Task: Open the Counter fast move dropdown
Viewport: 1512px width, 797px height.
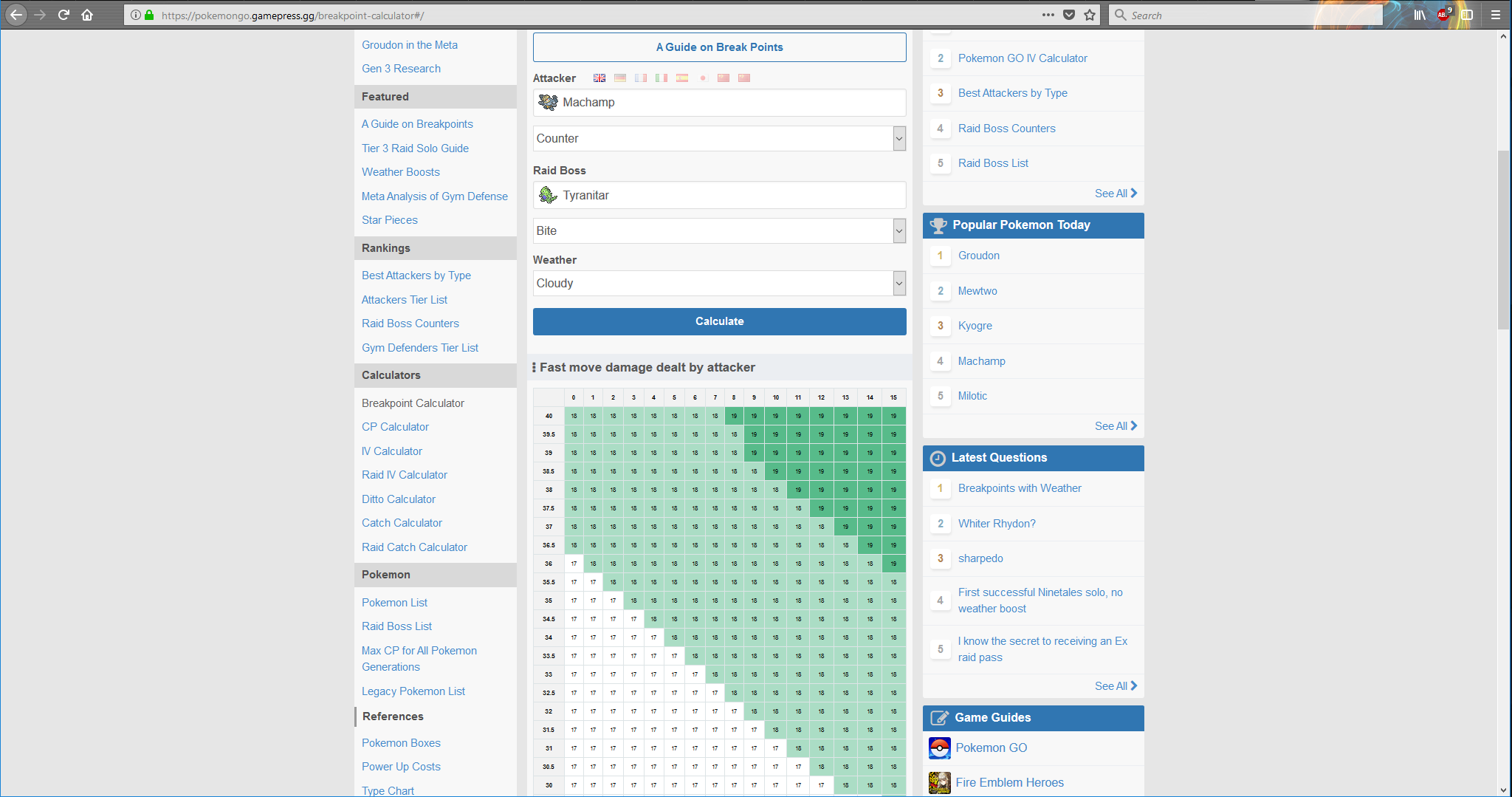Action: tap(719, 138)
